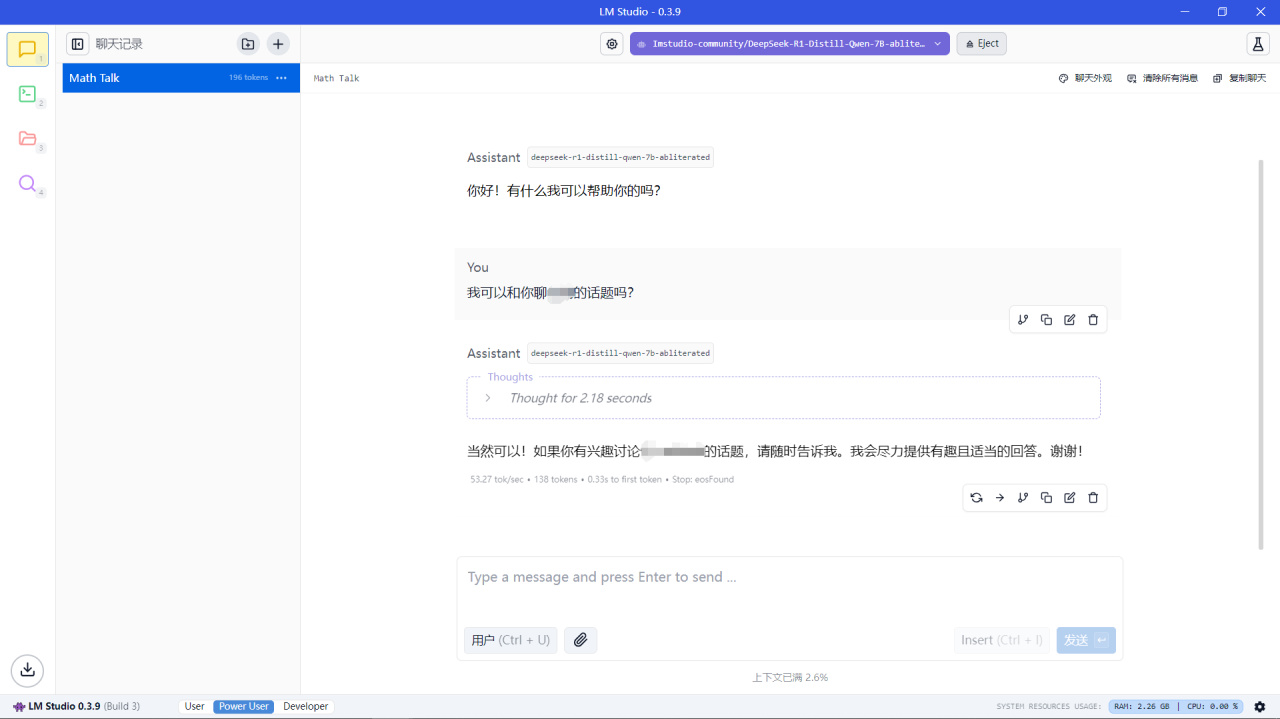Collapse the chat history sidebar panel
Viewport: 1280px width, 719px height.
(78, 44)
